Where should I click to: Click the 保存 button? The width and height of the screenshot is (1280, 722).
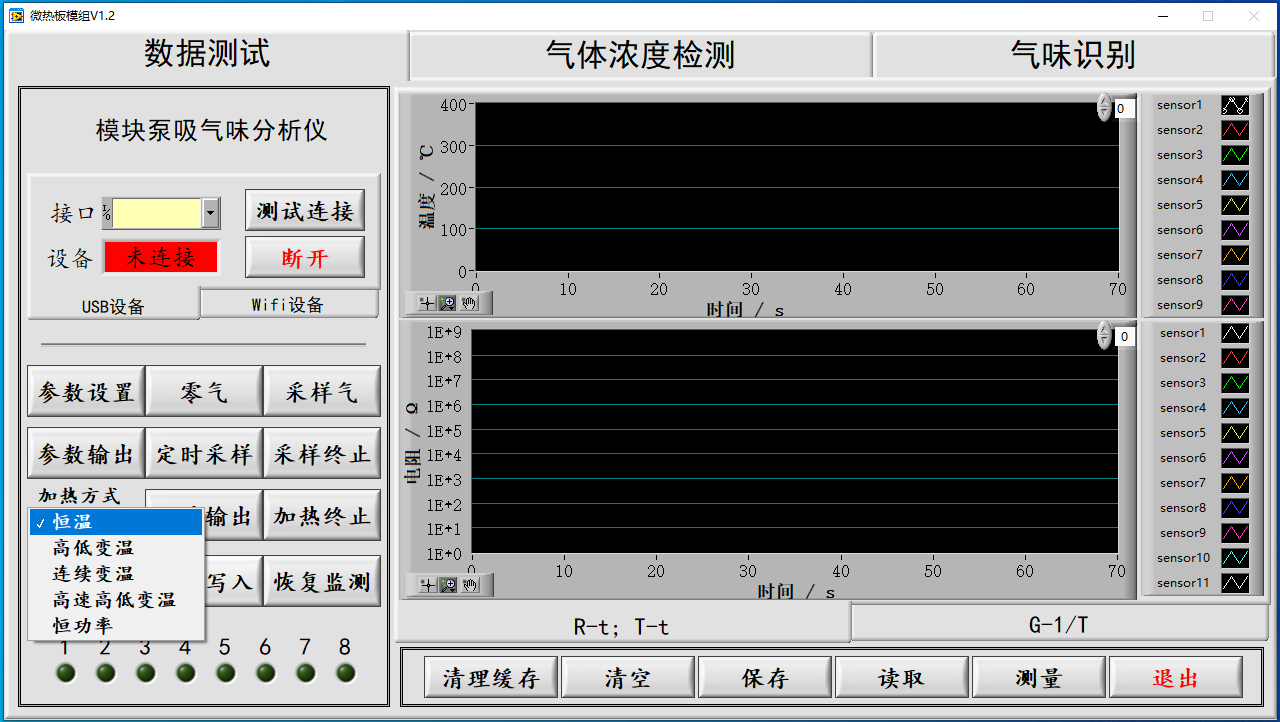click(x=765, y=678)
